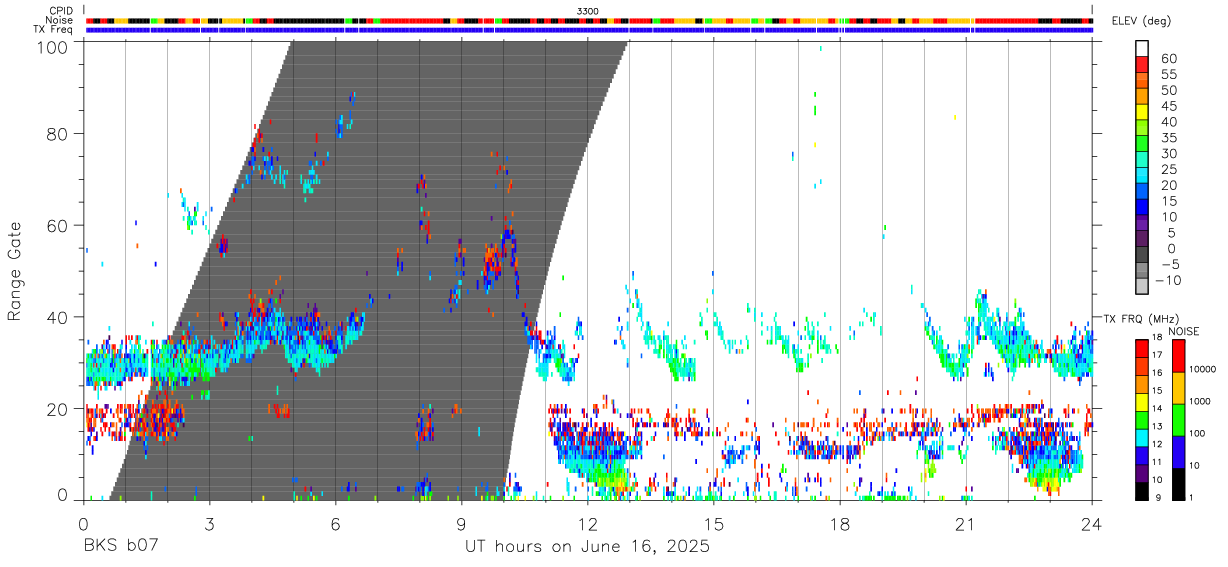1228x567 pixels.
Task: Click the red 55–60 segment of the ELEV color bar
Action: (1143, 65)
